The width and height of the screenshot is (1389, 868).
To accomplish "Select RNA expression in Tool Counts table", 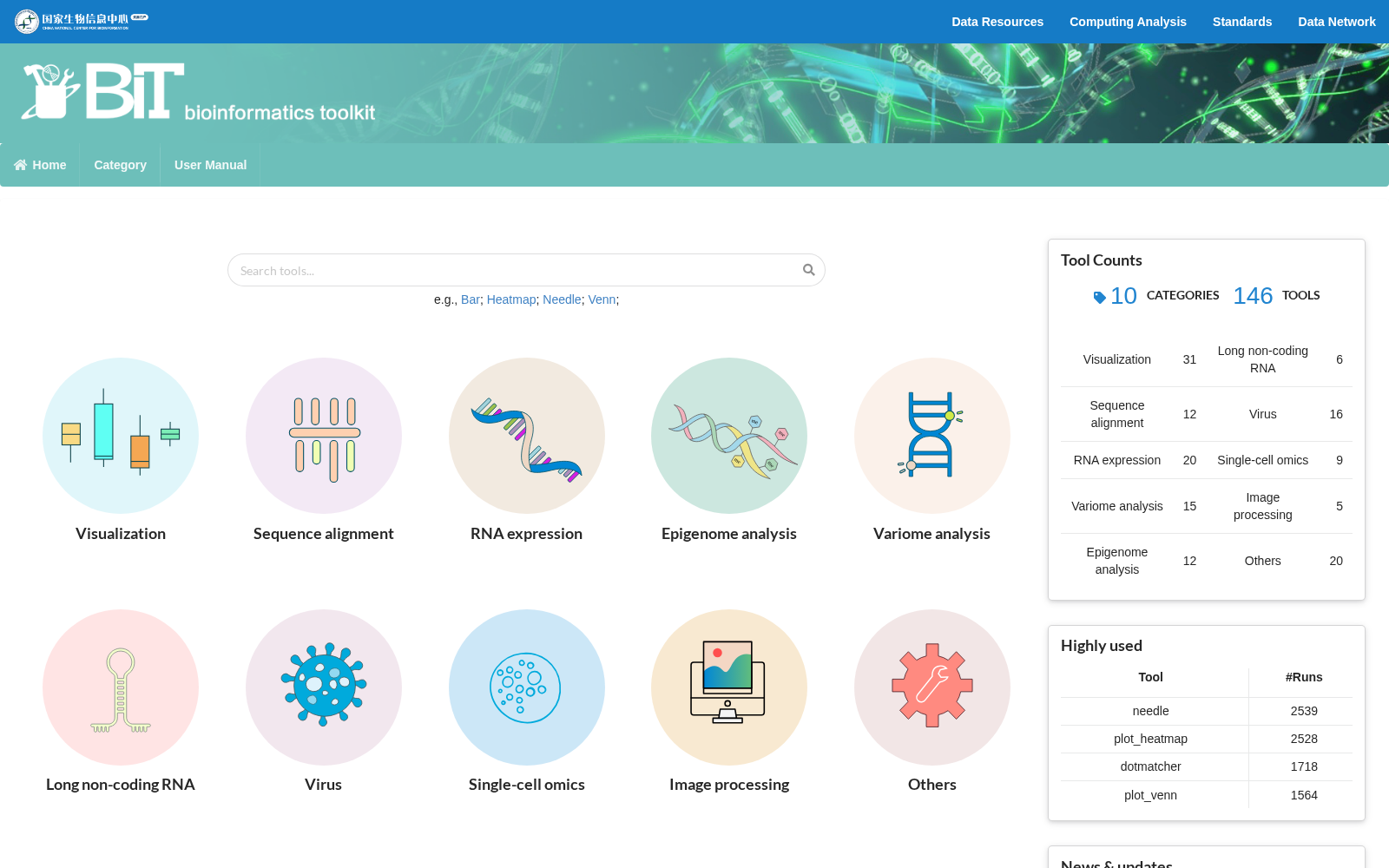I will pos(1117,460).
